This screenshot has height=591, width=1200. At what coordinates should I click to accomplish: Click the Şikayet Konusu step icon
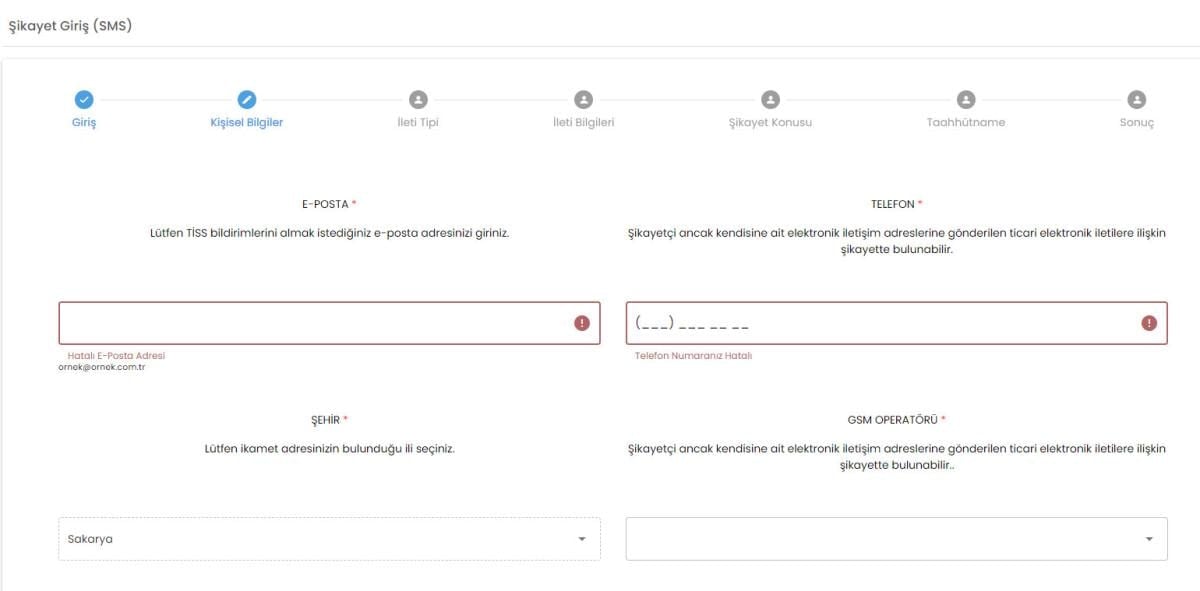[770, 100]
